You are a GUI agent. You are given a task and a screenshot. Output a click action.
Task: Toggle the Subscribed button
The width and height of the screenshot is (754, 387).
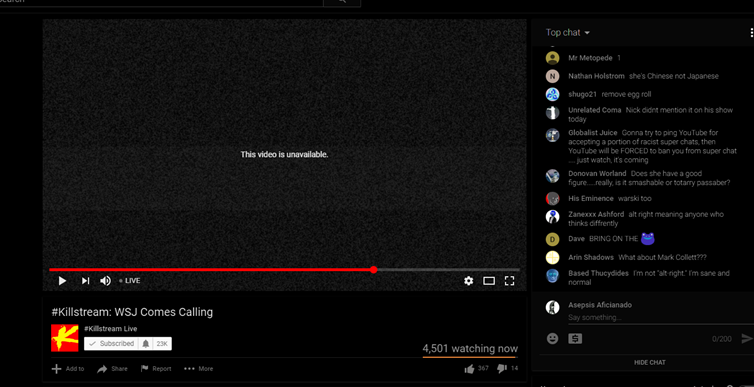click(x=112, y=344)
